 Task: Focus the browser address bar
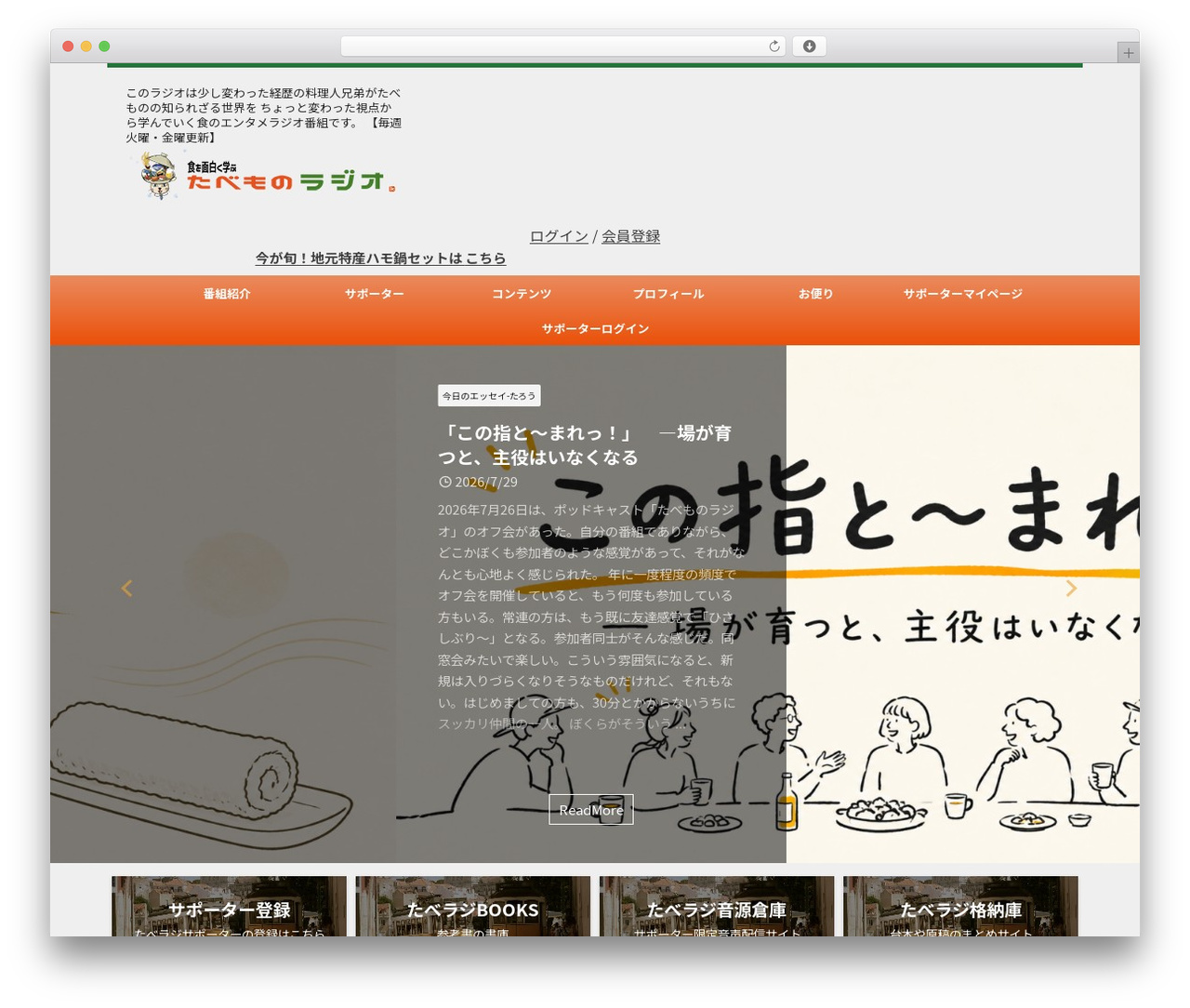562,46
